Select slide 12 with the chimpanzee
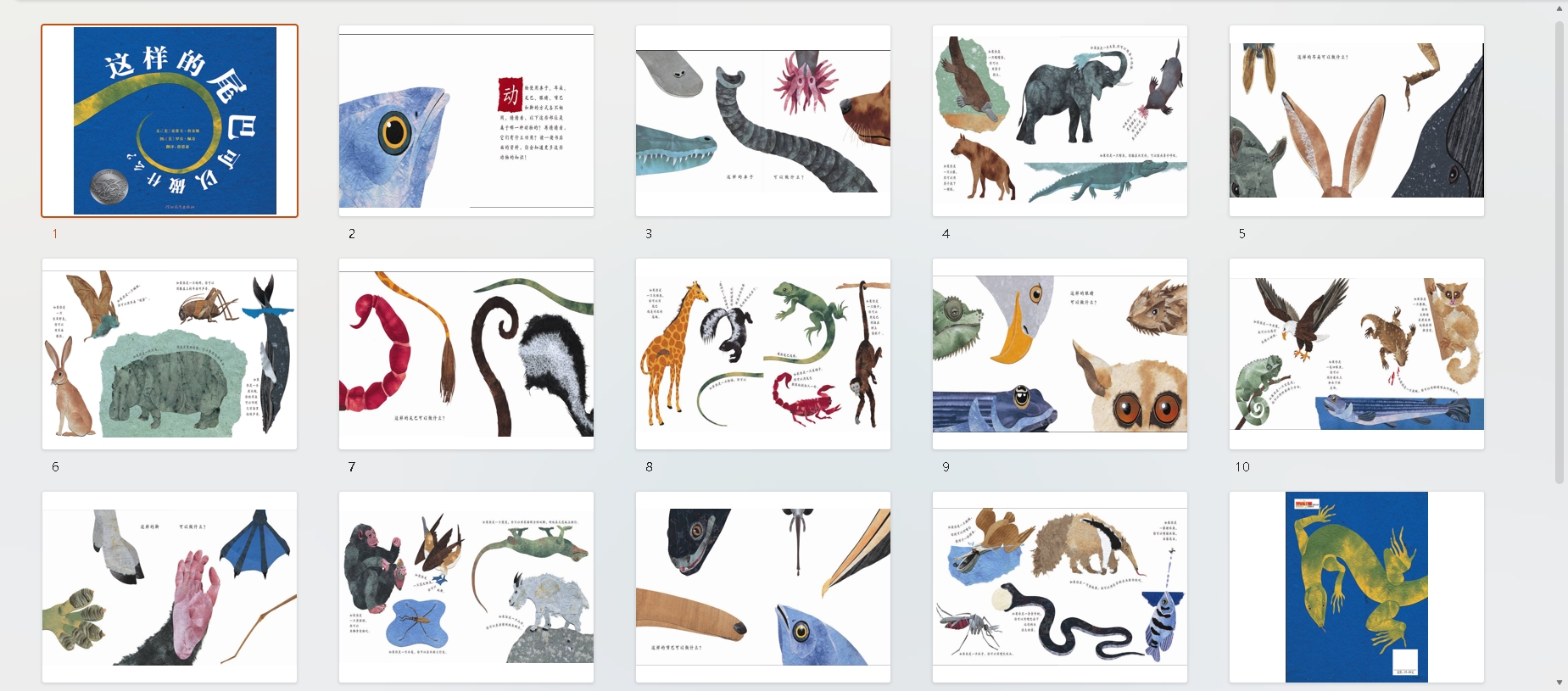 coord(466,587)
